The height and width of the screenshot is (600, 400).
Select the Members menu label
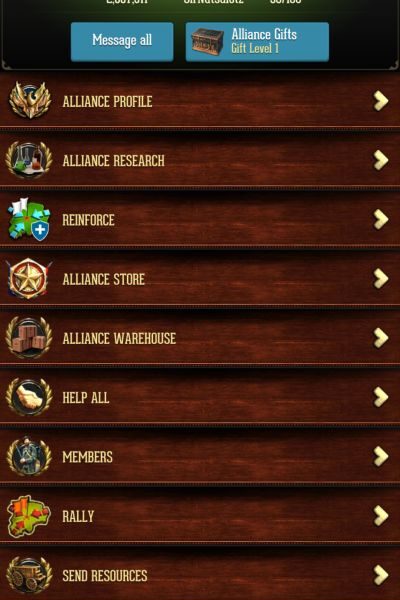coord(88,457)
